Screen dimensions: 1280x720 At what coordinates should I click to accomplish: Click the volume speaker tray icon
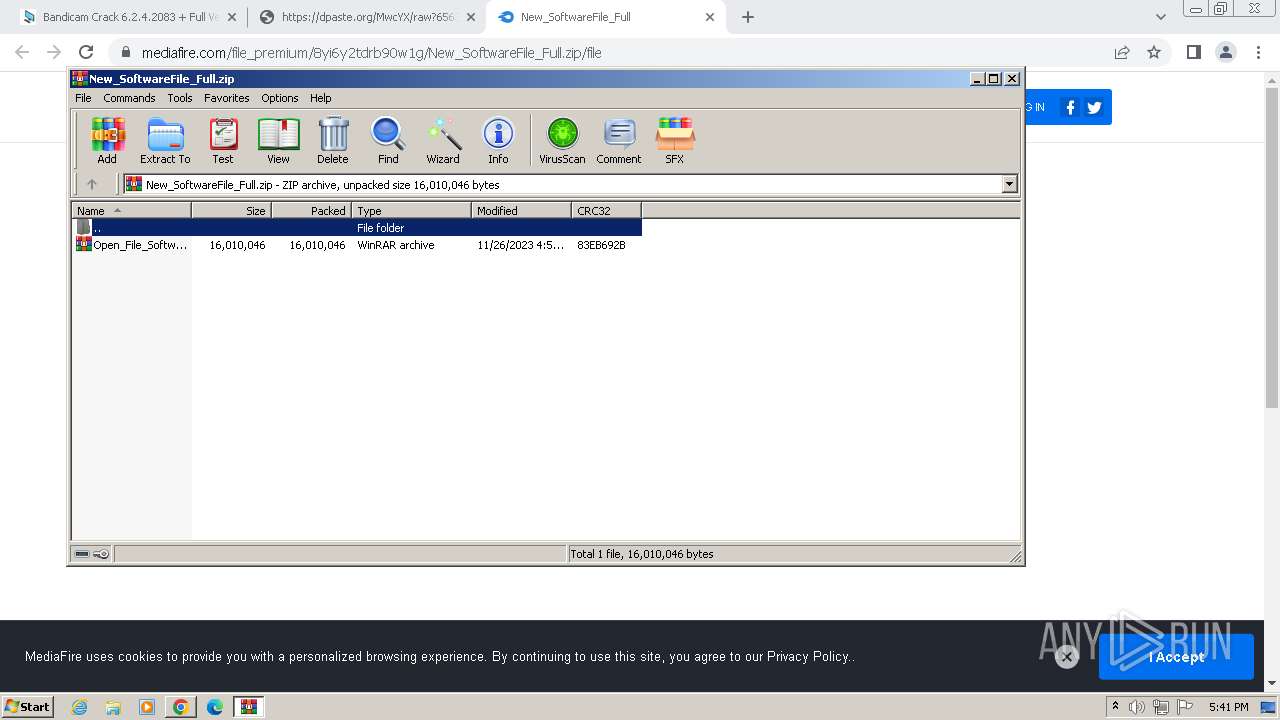[1137, 707]
